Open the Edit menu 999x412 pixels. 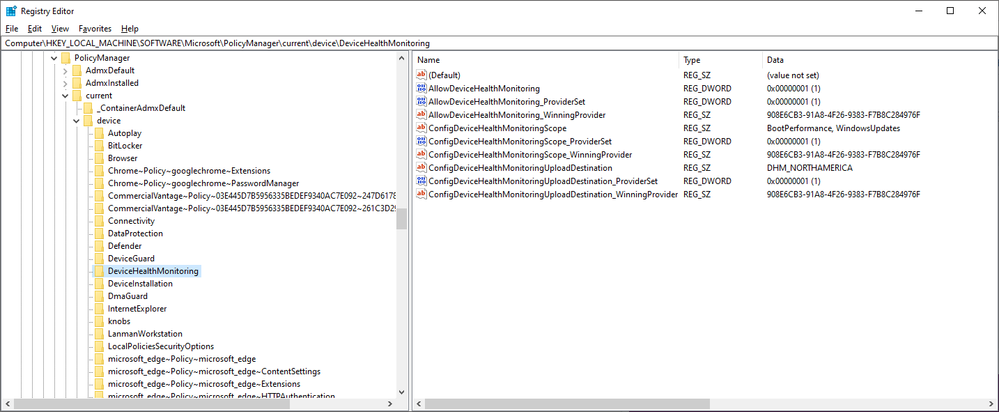click(34, 29)
